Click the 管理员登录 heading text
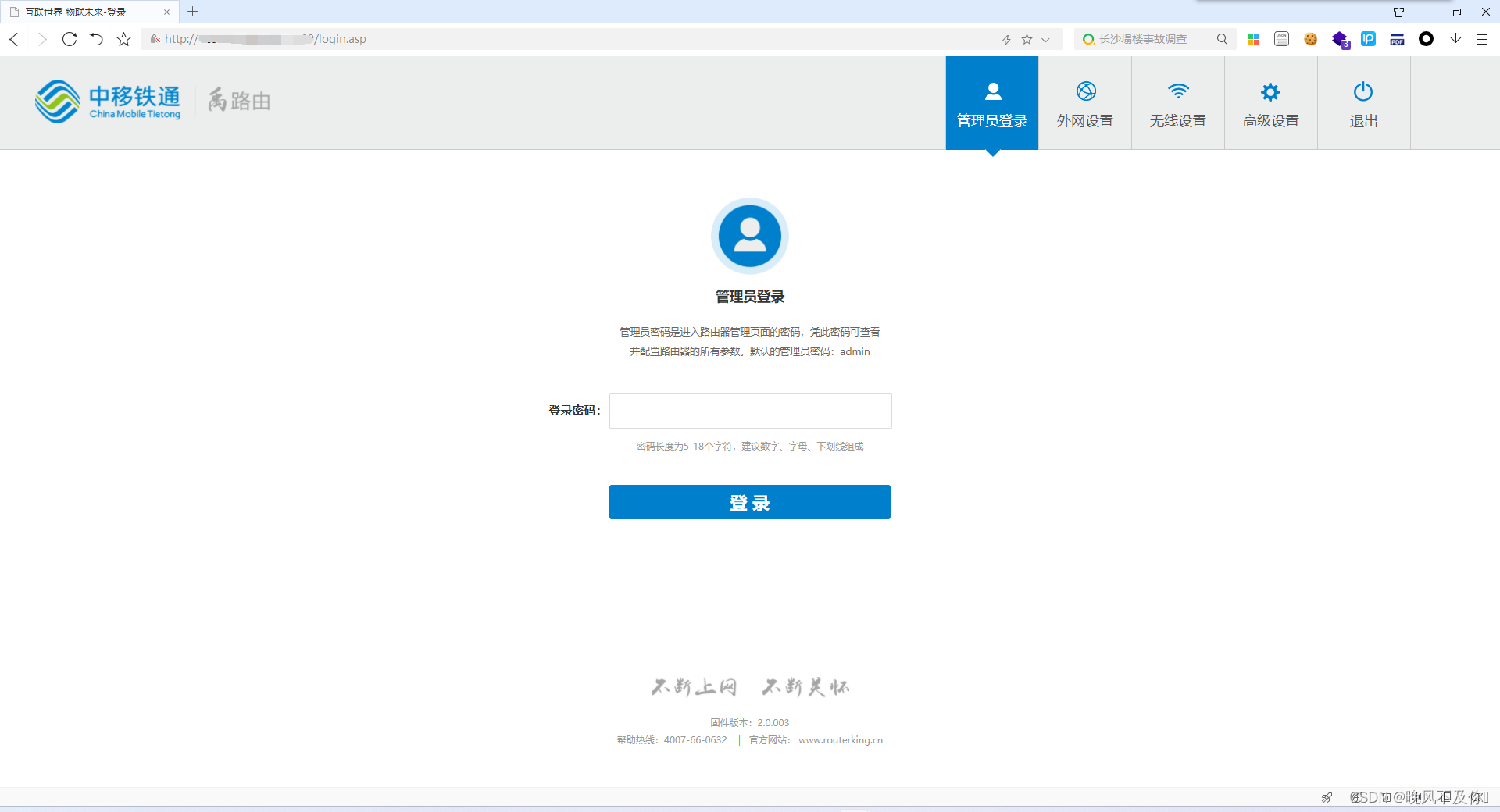This screenshot has height=812, width=1500. 750,297
